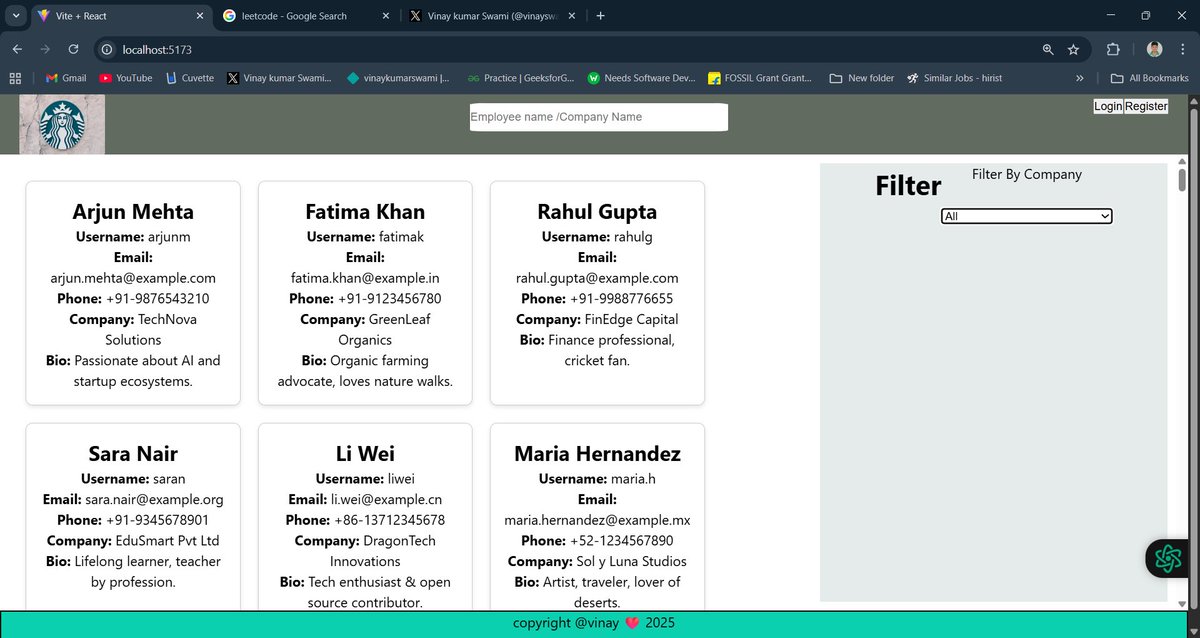Open the FOSSIL Grant bookmark

click(x=761, y=78)
